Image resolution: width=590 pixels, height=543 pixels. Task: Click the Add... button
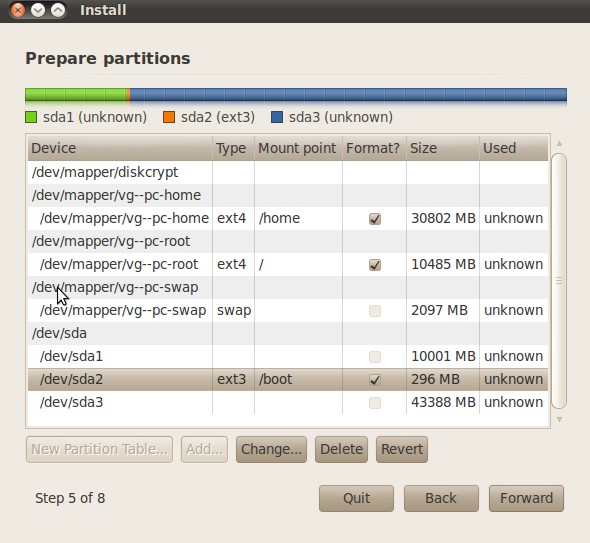click(x=204, y=449)
